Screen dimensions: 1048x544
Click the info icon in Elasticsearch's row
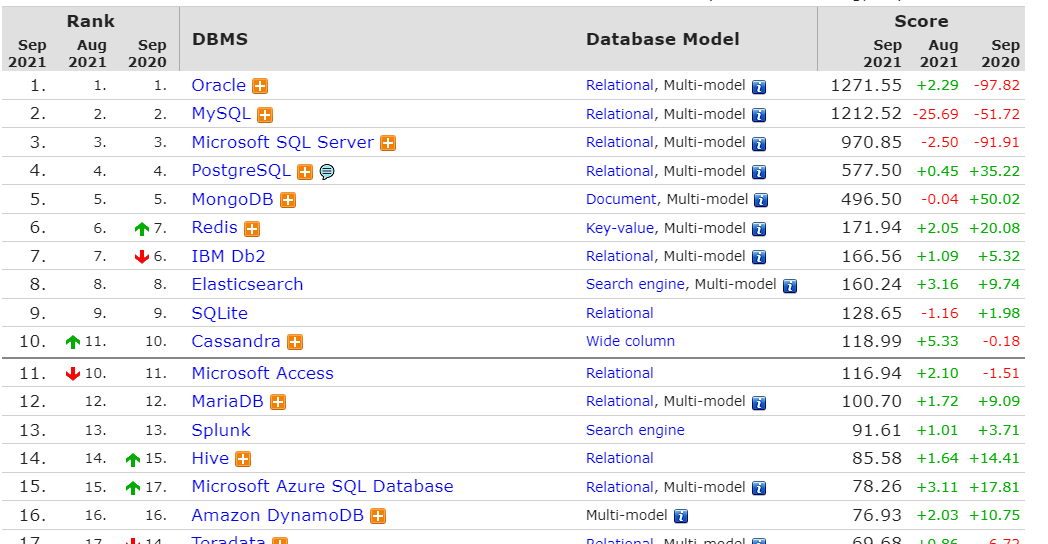coord(790,286)
